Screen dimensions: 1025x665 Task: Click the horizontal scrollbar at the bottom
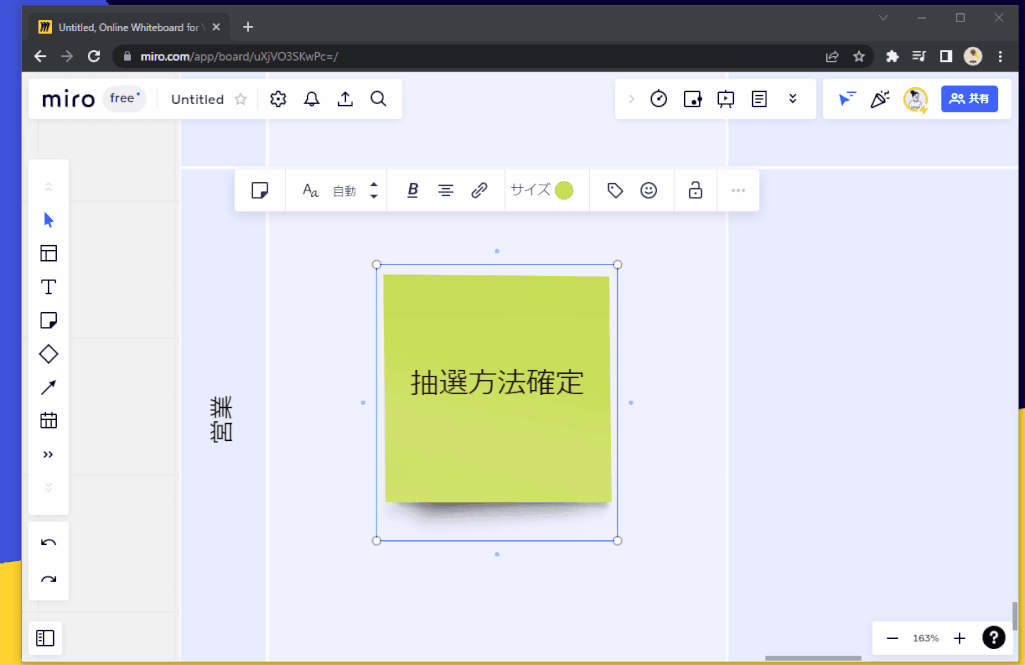(813, 658)
